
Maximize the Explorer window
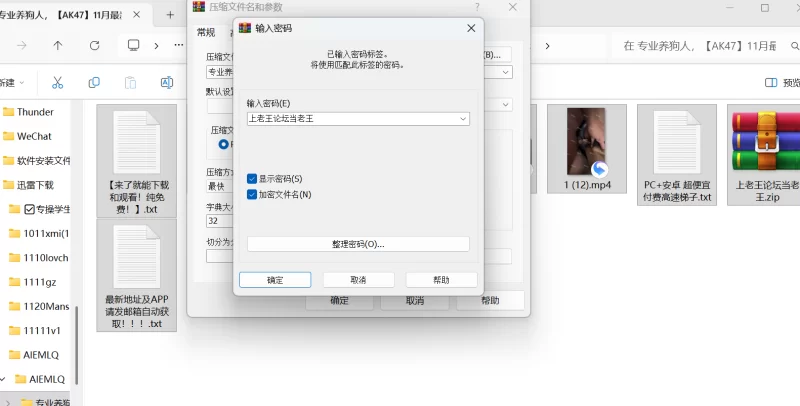click(x=765, y=8)
